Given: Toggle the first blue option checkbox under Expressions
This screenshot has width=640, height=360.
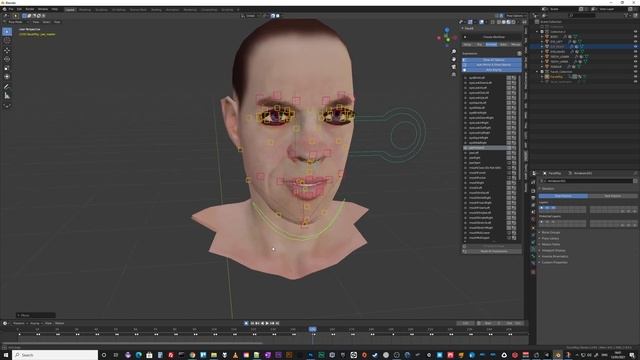Looking at the screenshot, I should 491,60.
